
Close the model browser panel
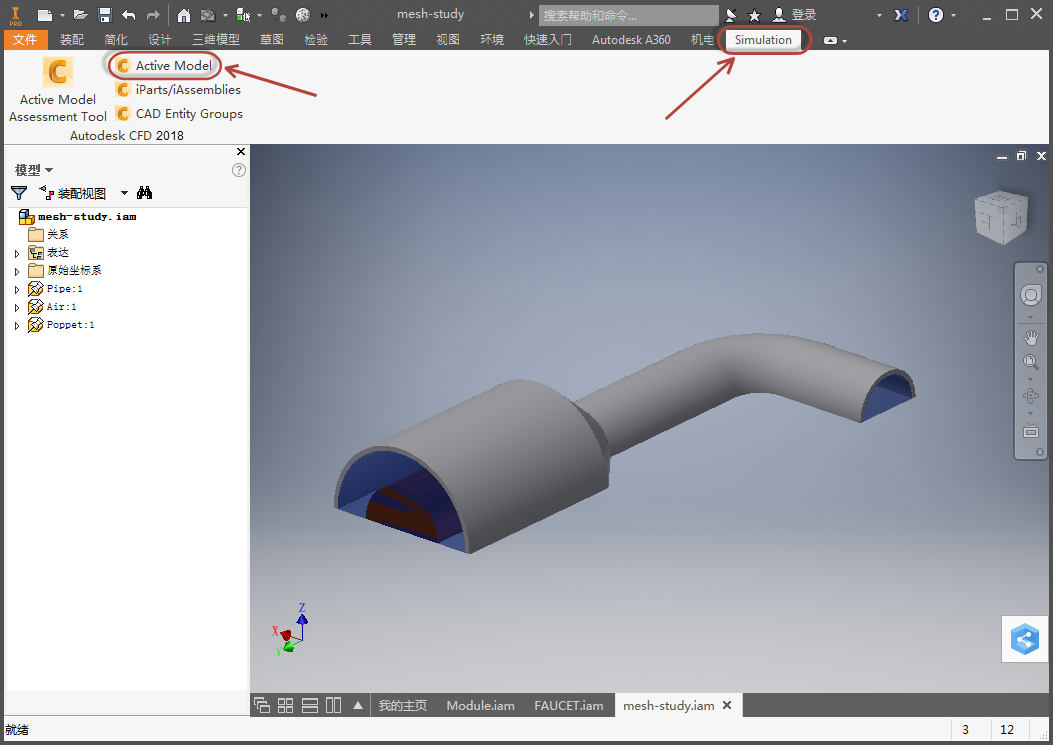click(x=241, y=152)
